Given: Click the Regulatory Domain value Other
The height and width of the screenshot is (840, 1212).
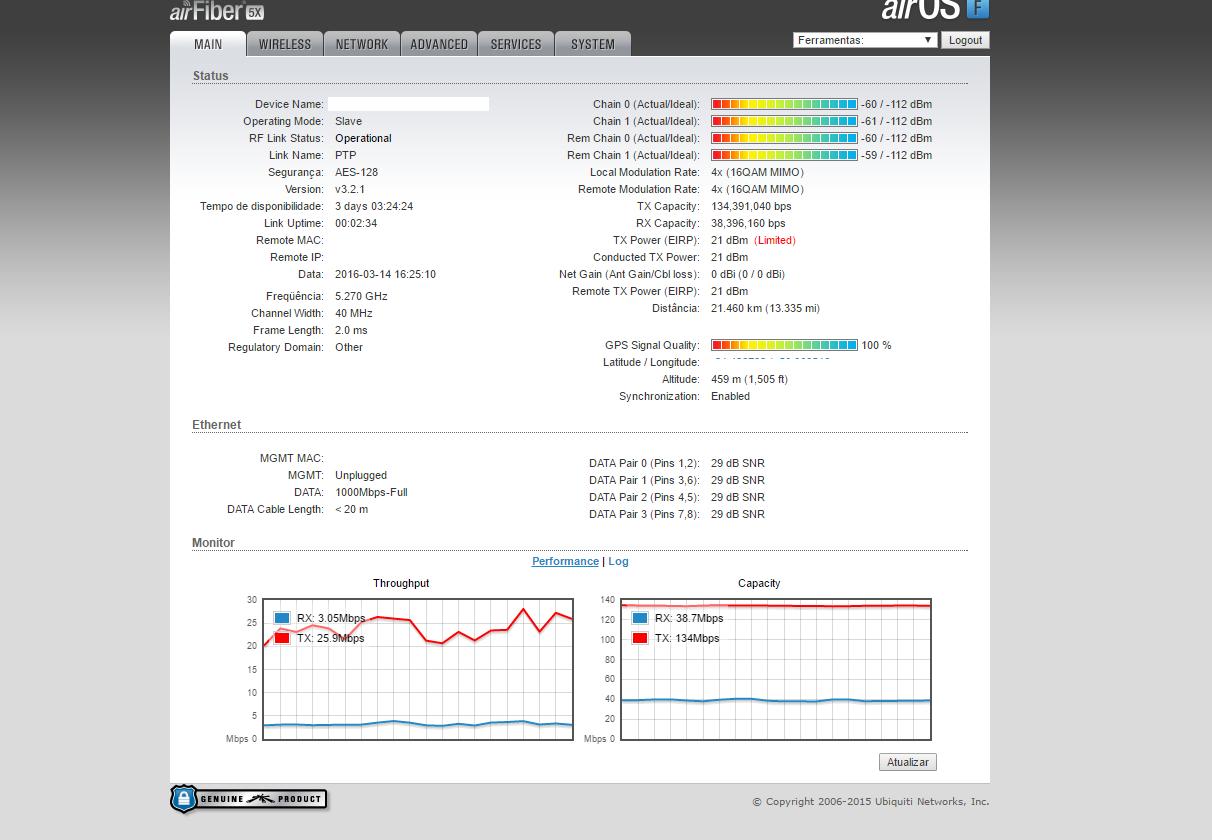Looking at the screenshot, I should click(x=349, y=347).
